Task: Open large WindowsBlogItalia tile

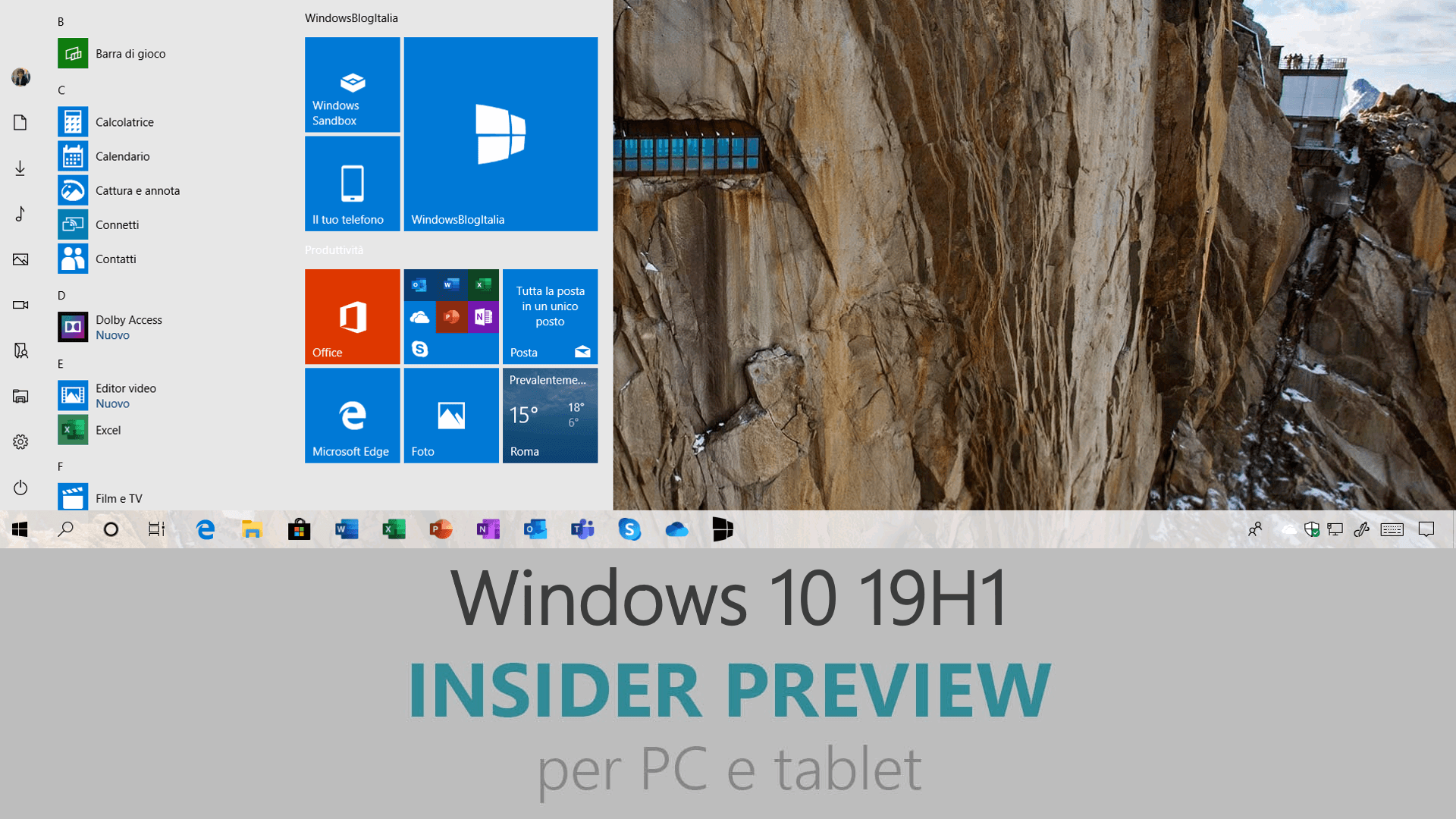Action: pos(500,134)
